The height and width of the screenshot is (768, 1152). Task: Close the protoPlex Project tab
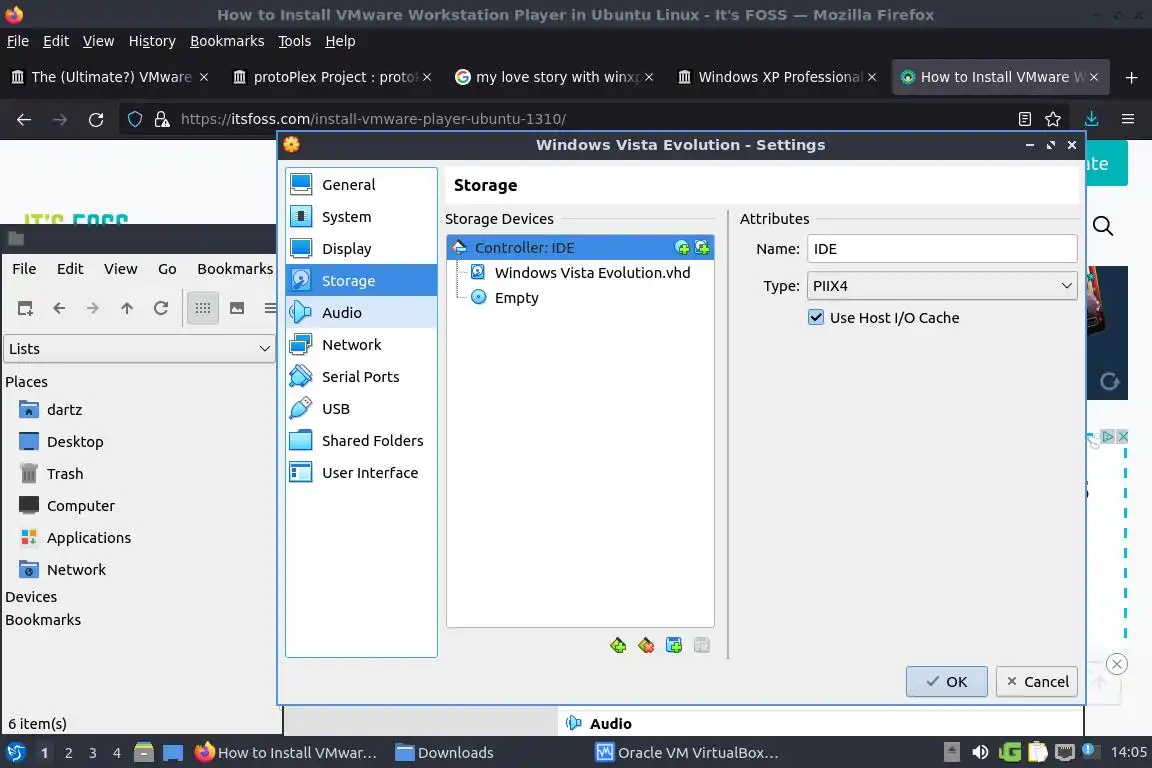pyautogui.click(x=427, y=77)
